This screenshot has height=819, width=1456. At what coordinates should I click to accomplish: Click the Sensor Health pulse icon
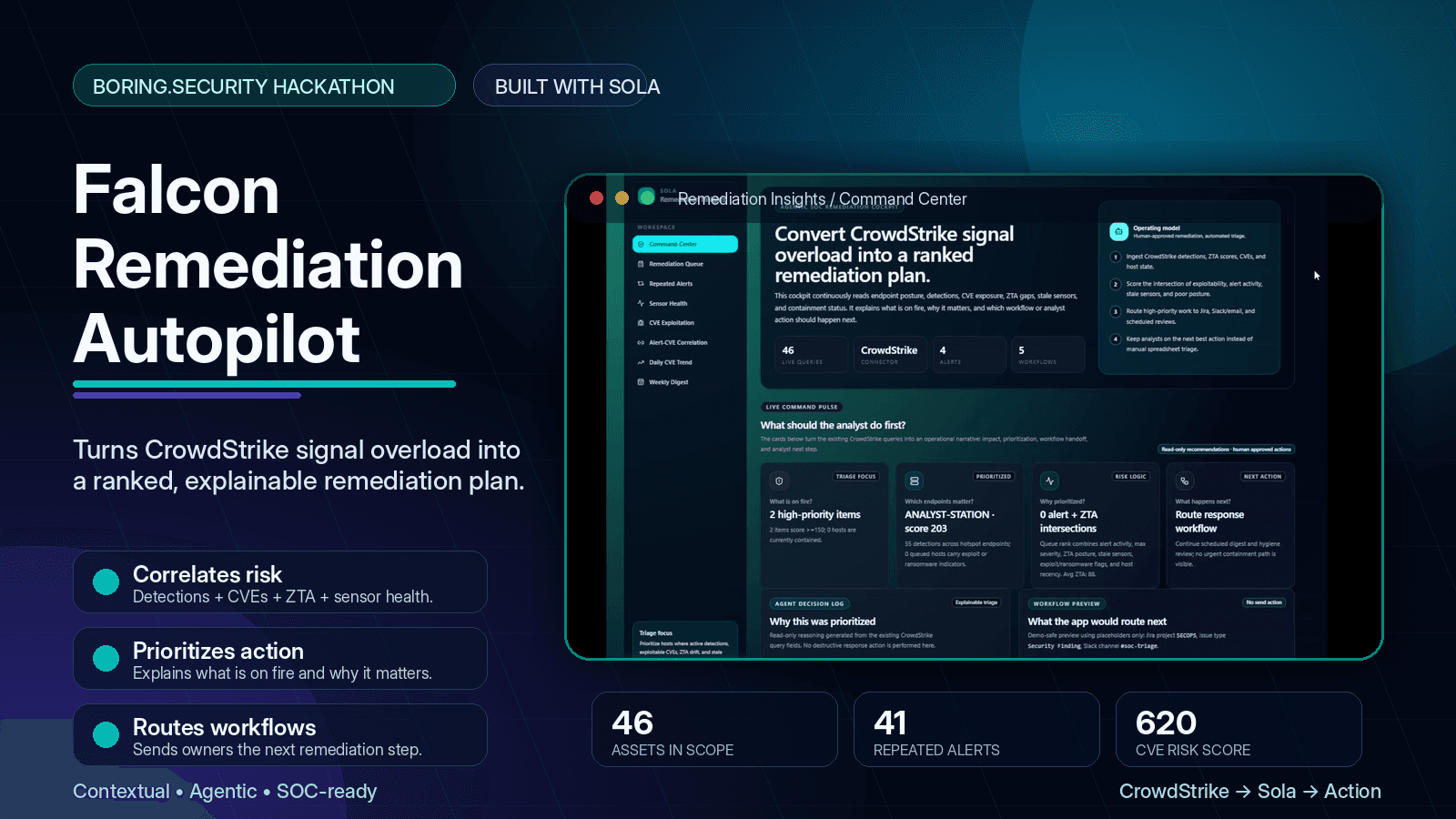(641, 303)
